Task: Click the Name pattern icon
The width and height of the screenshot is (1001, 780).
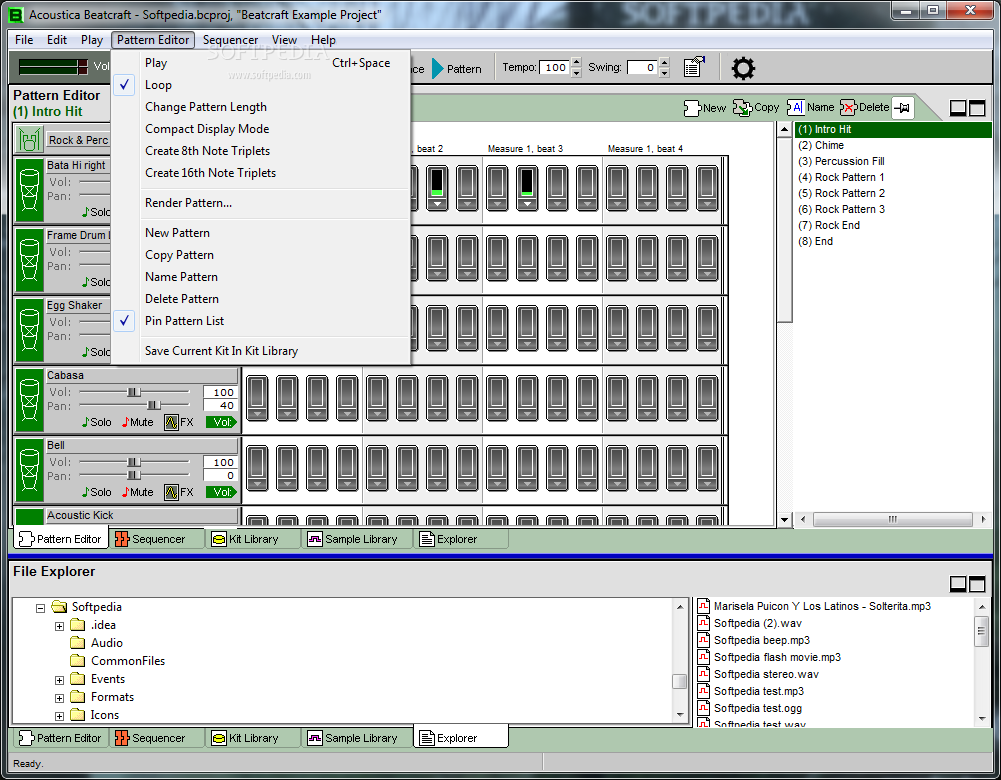Action: click(x=795, y=107)
